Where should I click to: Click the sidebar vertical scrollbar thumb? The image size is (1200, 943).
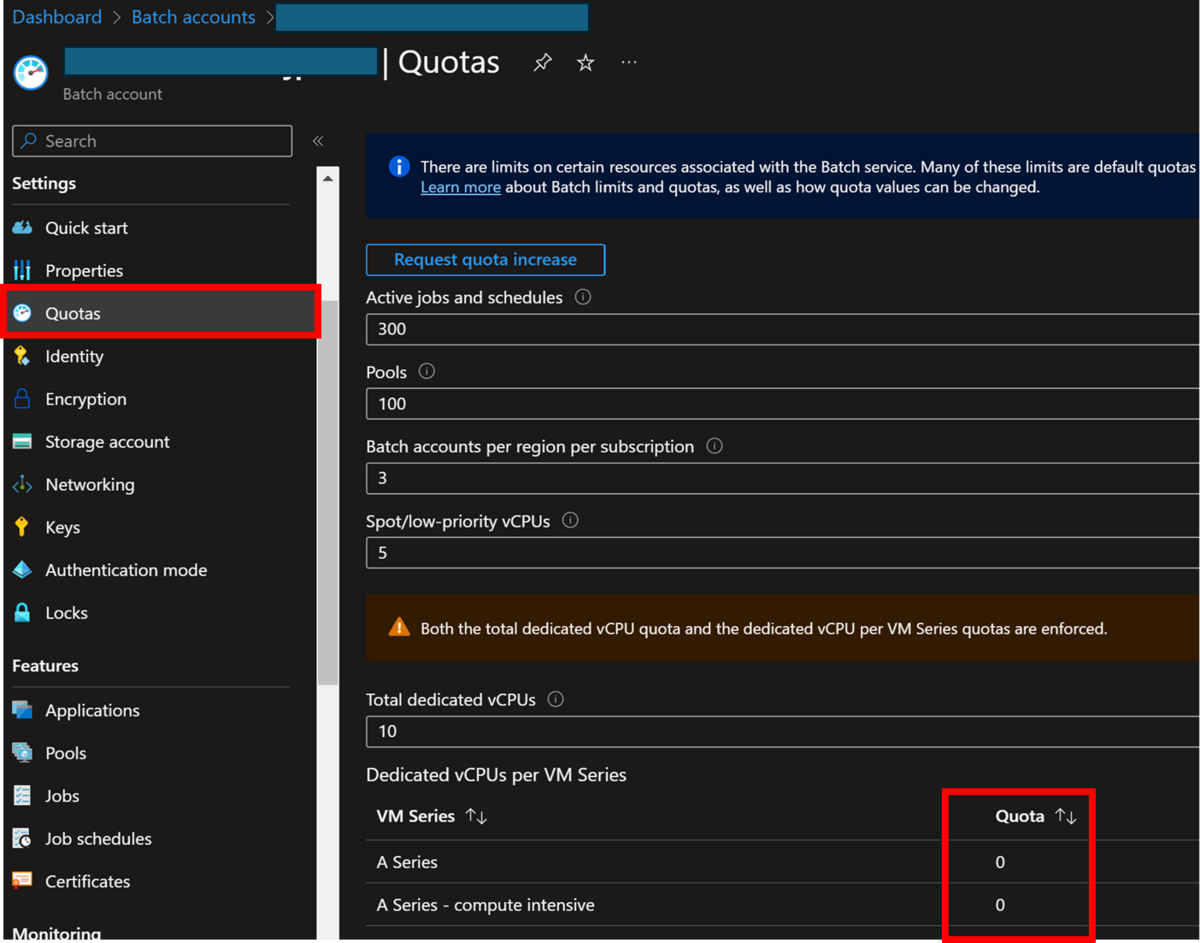click(328, 495)
